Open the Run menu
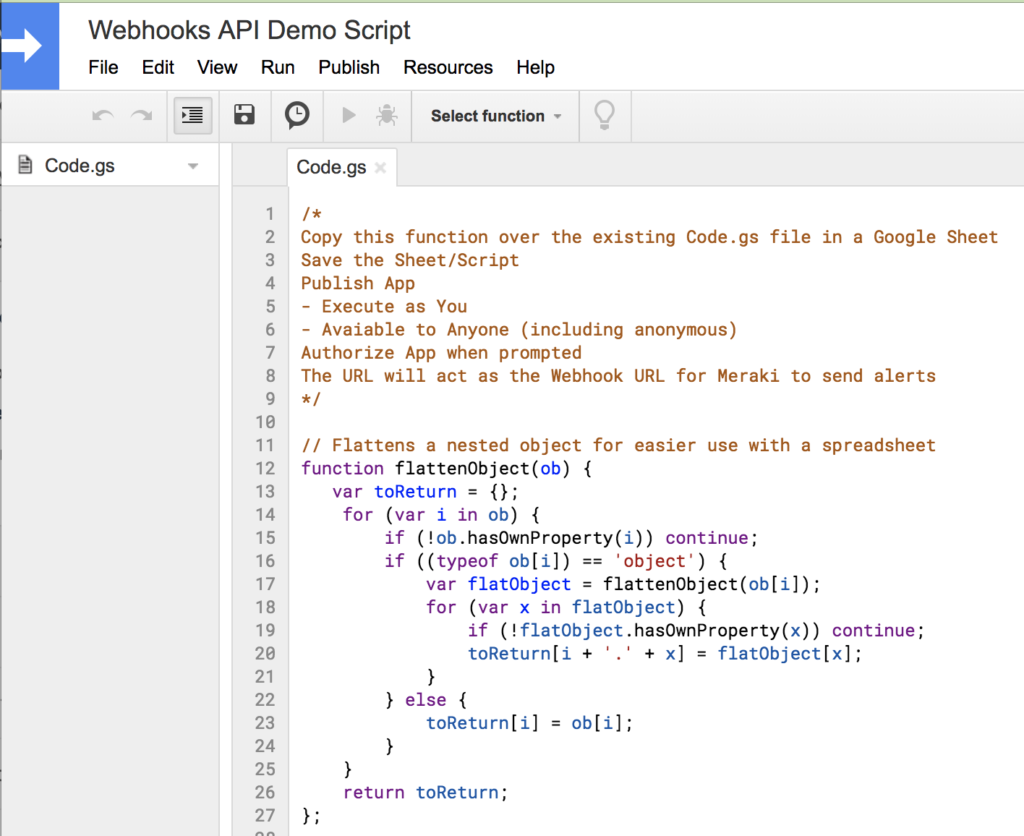The height and width of the screenshot is (836, 1024). [278, 67]
